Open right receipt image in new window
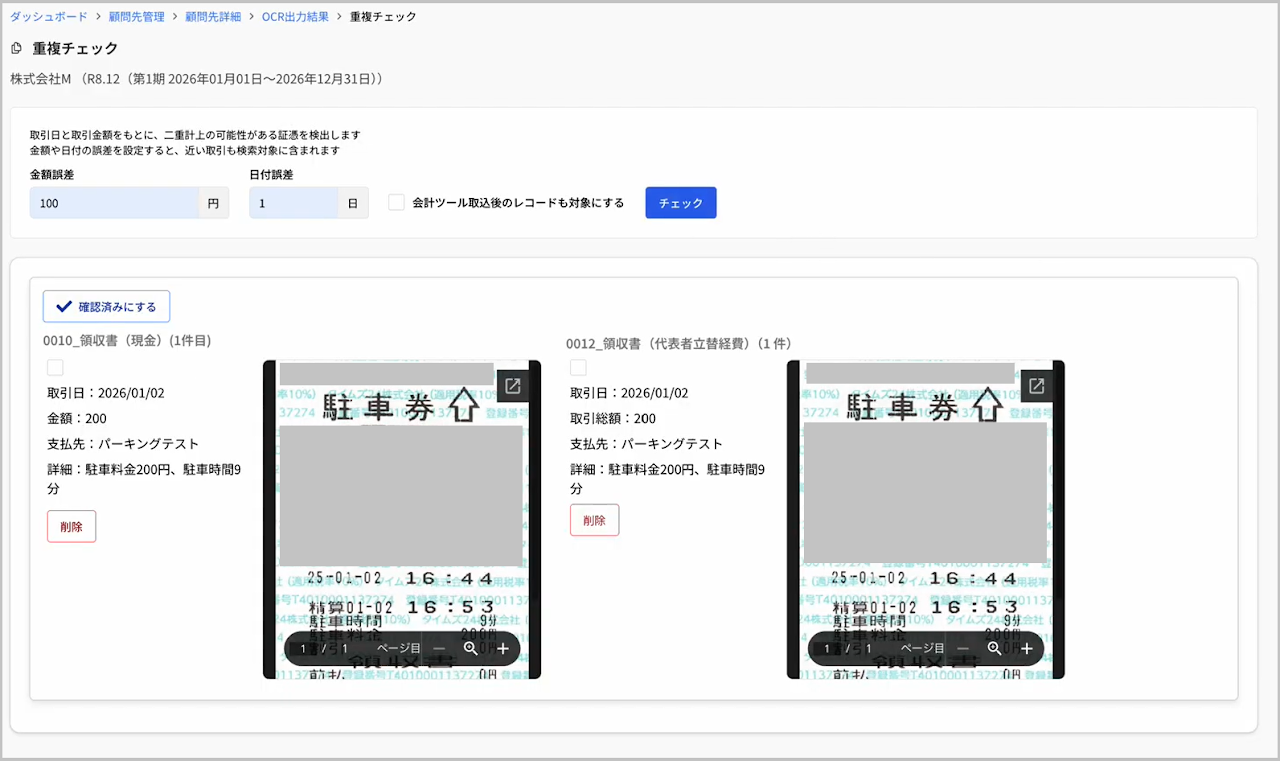The height and width of the screenshot is (761, 1280). (x=1036, y=386)
